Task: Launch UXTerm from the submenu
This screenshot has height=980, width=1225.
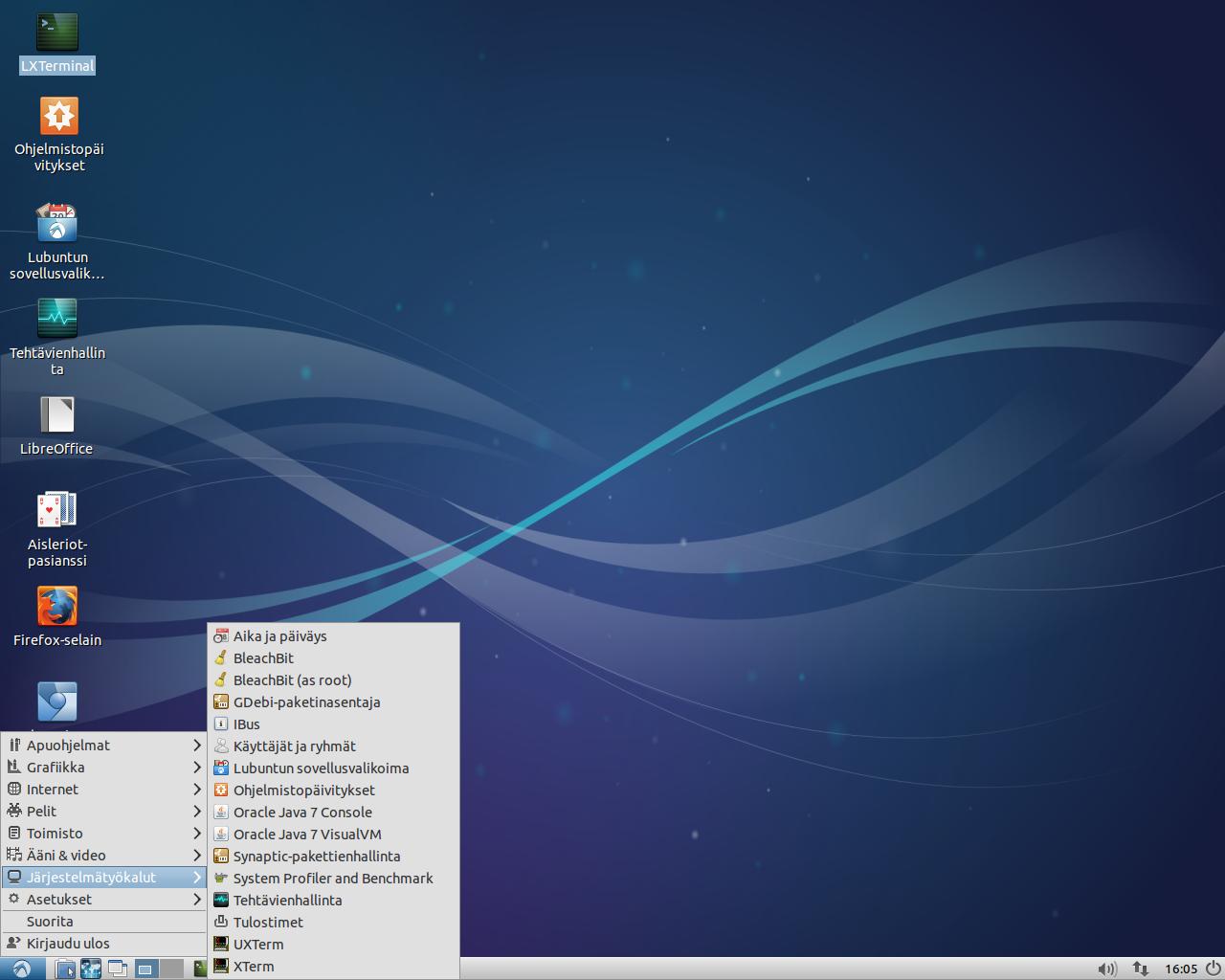Action: [334, 944]
